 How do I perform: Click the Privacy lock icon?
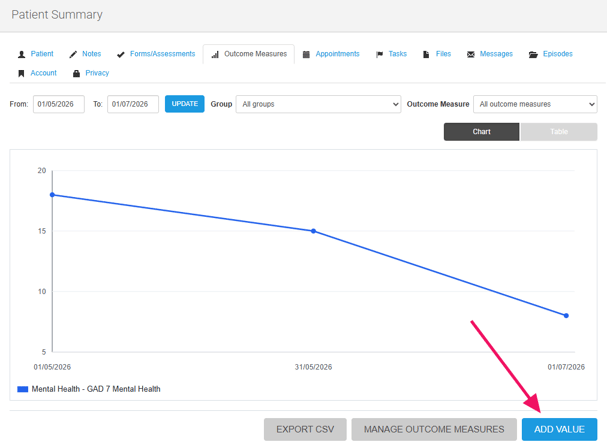click(x=76, y=74)
